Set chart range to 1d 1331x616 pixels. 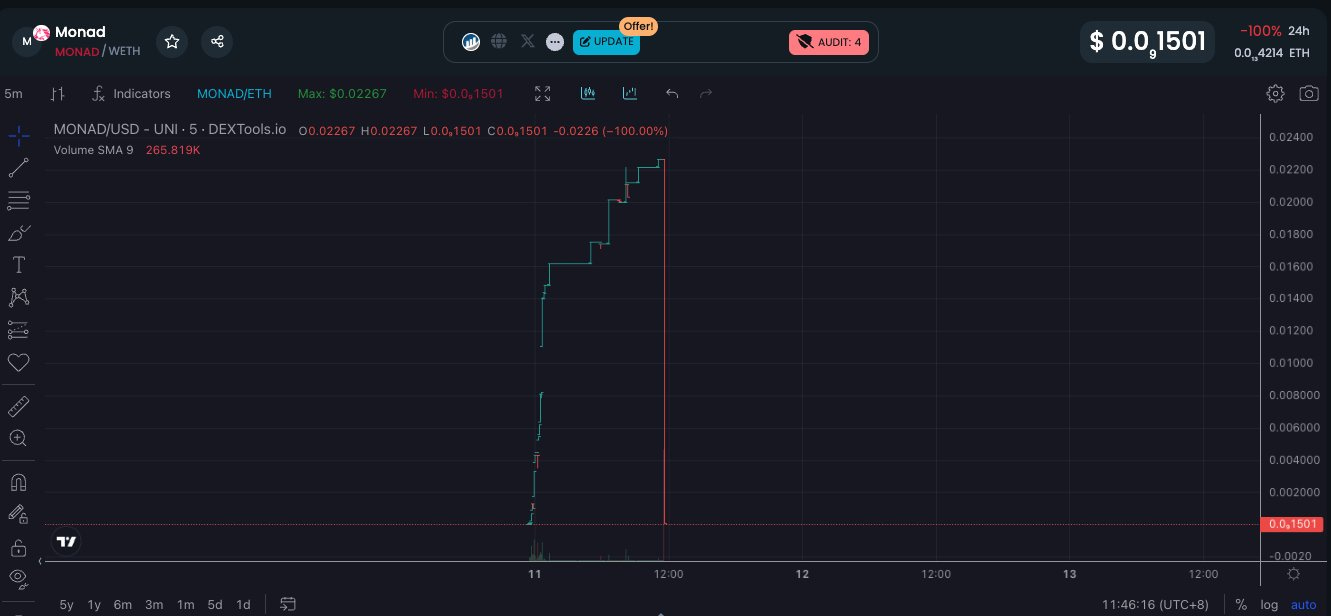click(x=243, y=604)
